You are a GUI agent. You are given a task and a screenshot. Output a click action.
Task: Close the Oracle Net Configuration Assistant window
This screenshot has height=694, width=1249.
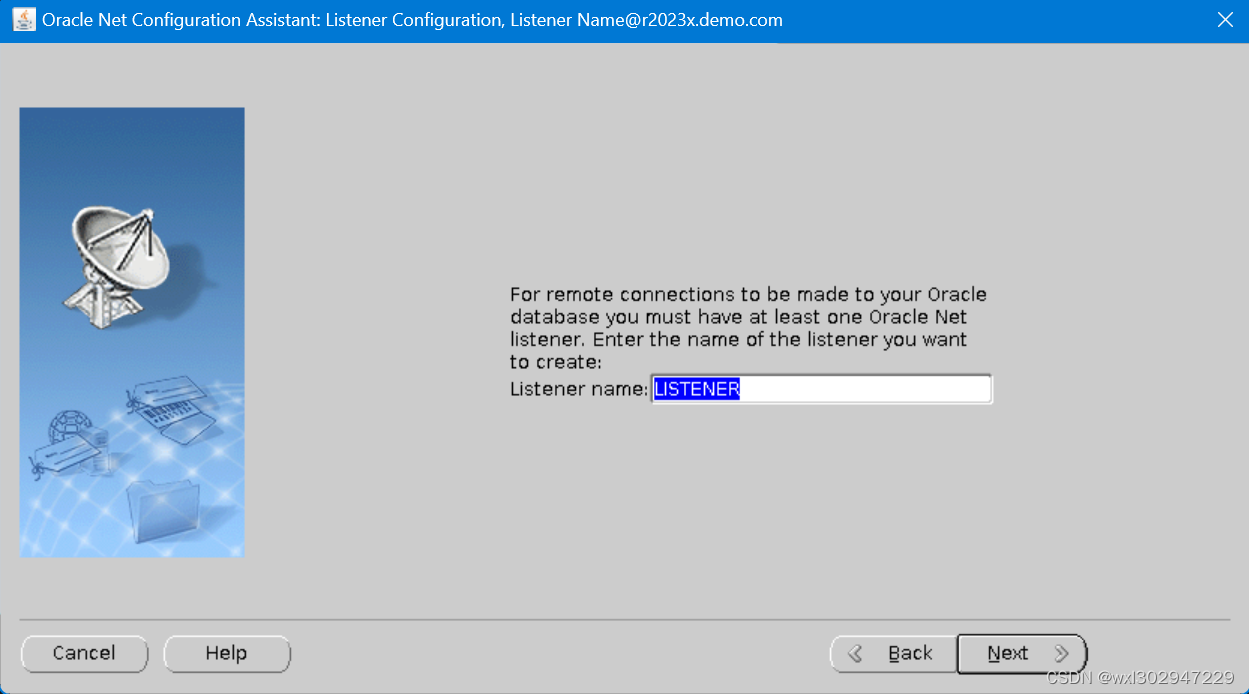click(x=1225, y=20)
